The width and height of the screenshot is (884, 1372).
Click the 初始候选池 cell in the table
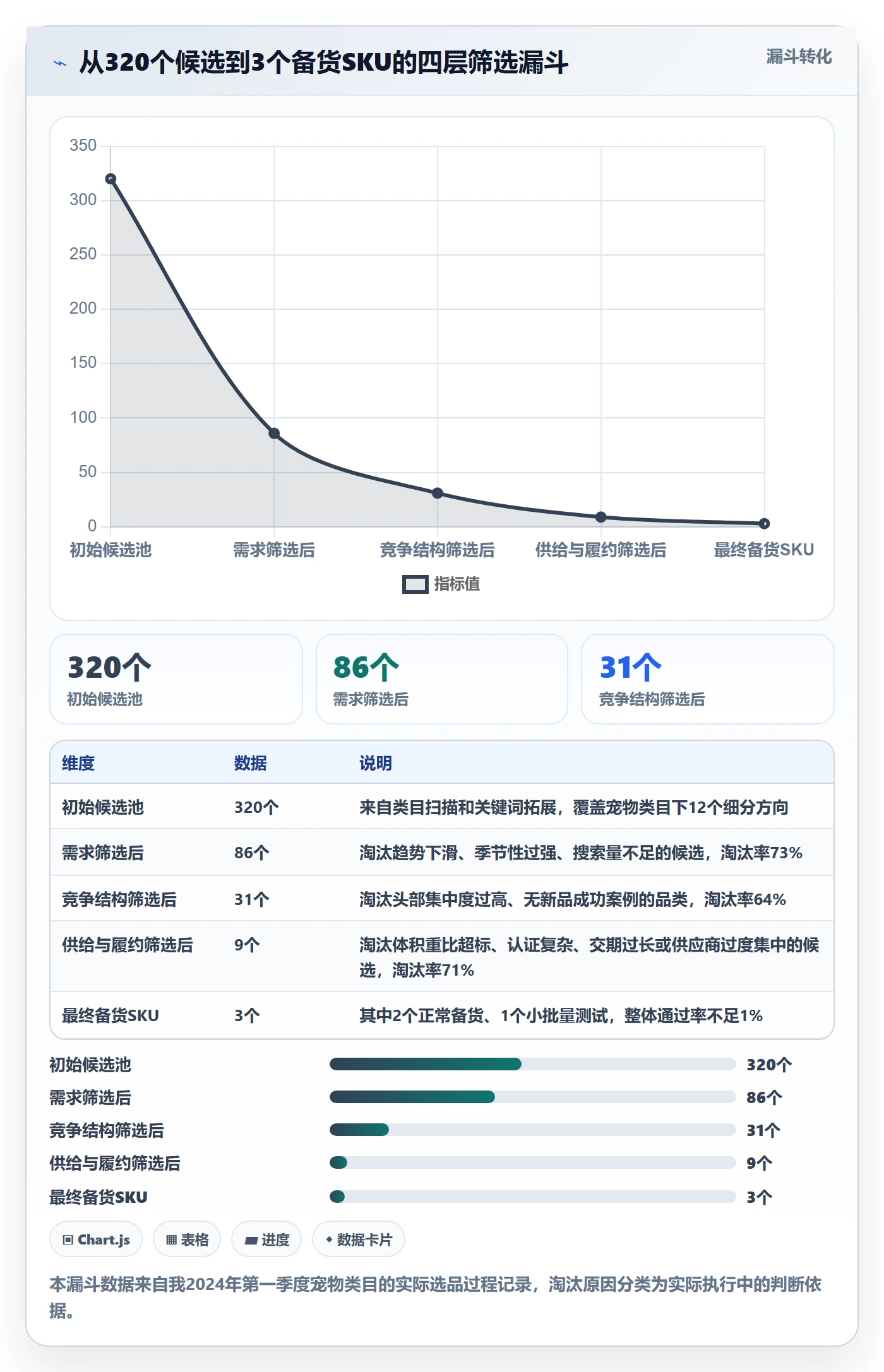103,807
